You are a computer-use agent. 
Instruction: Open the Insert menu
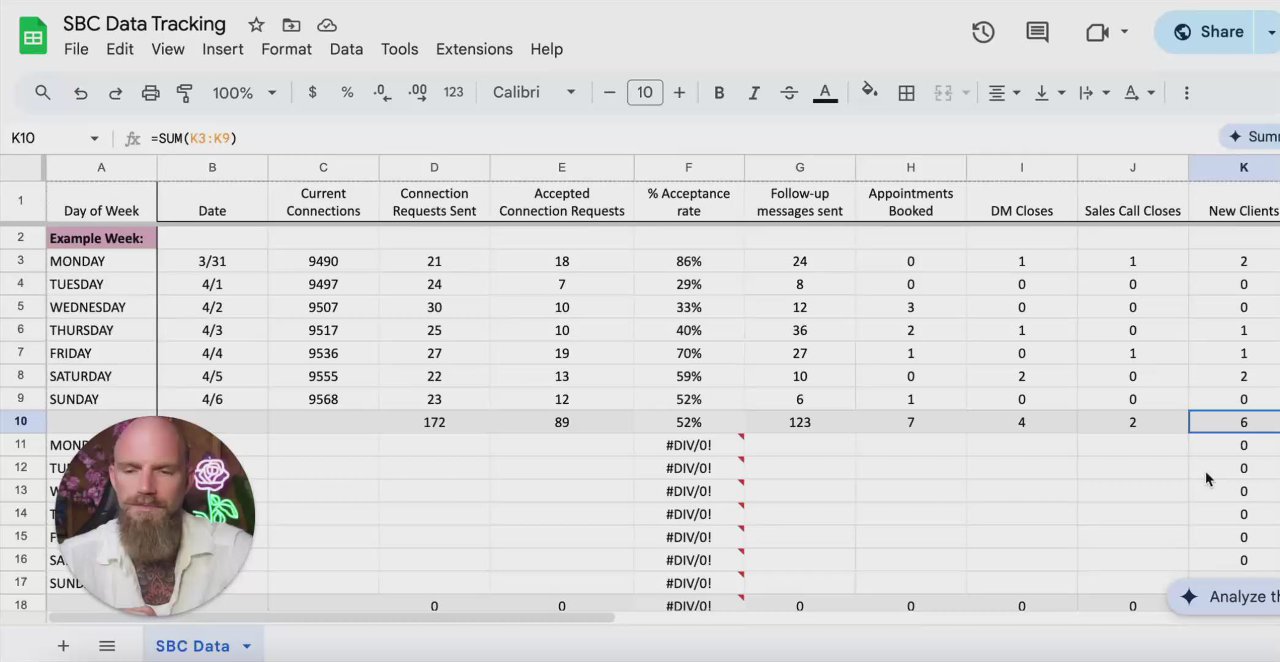click(223, 49)
